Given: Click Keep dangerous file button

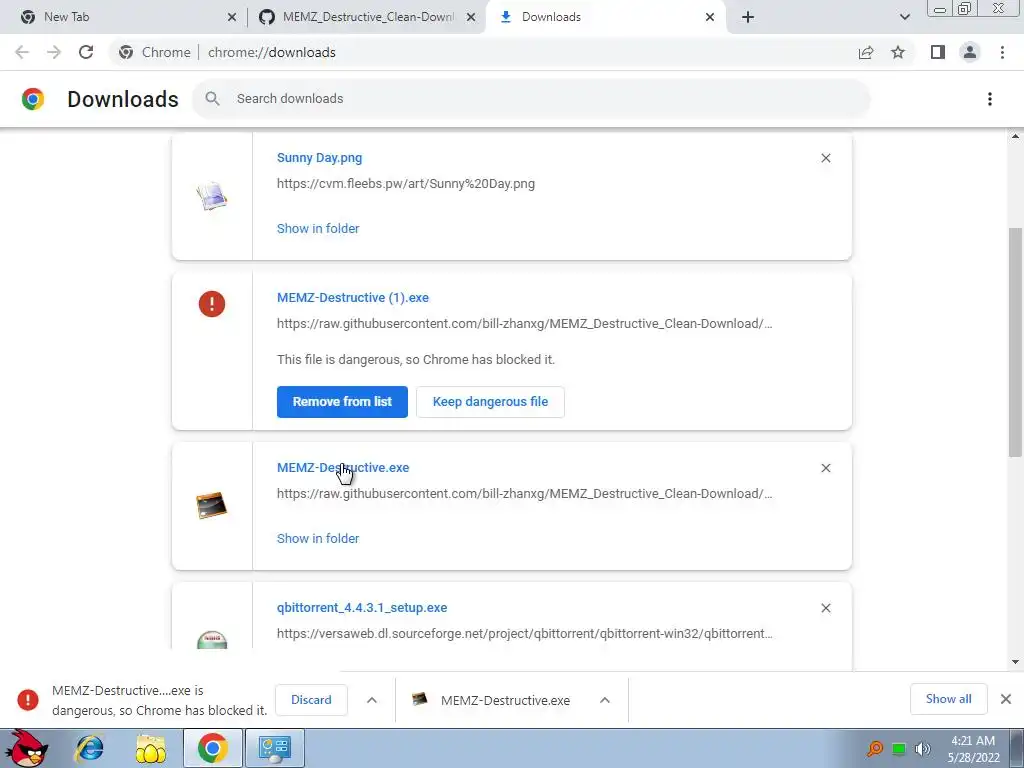Looking at the screenshot, I should pos(490,402).
